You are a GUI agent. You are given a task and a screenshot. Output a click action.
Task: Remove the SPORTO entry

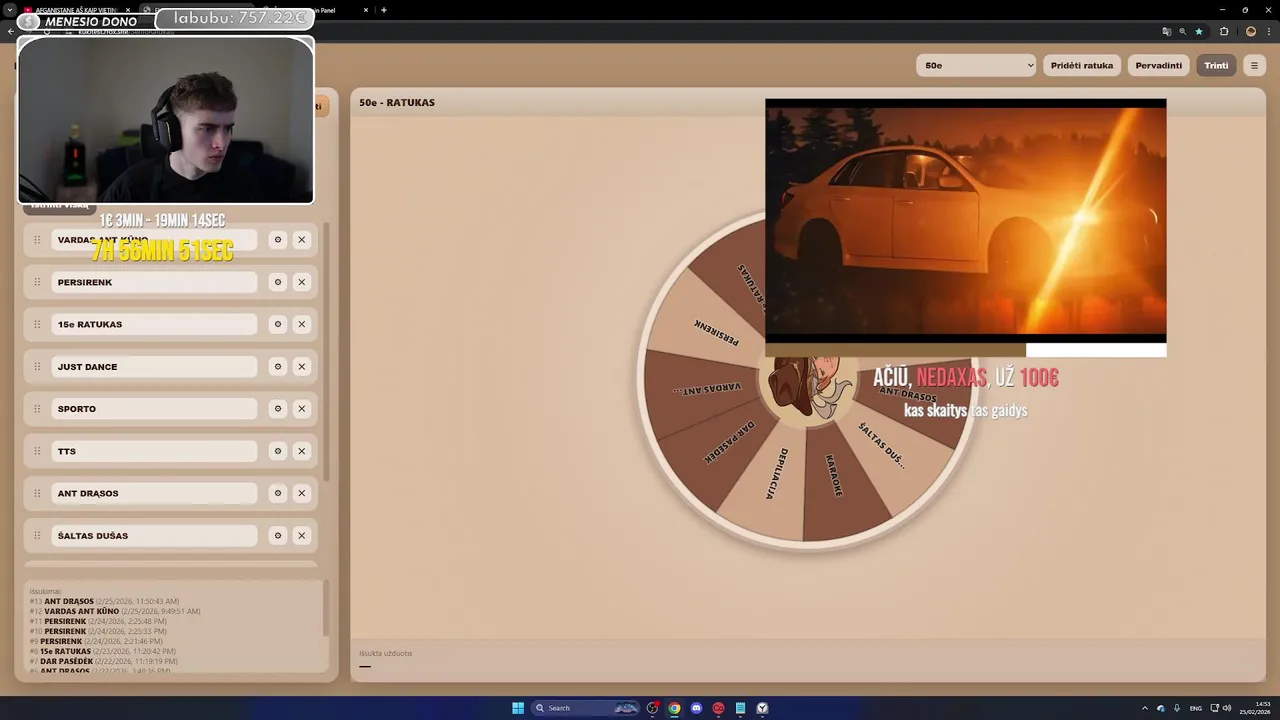(301, 409)
